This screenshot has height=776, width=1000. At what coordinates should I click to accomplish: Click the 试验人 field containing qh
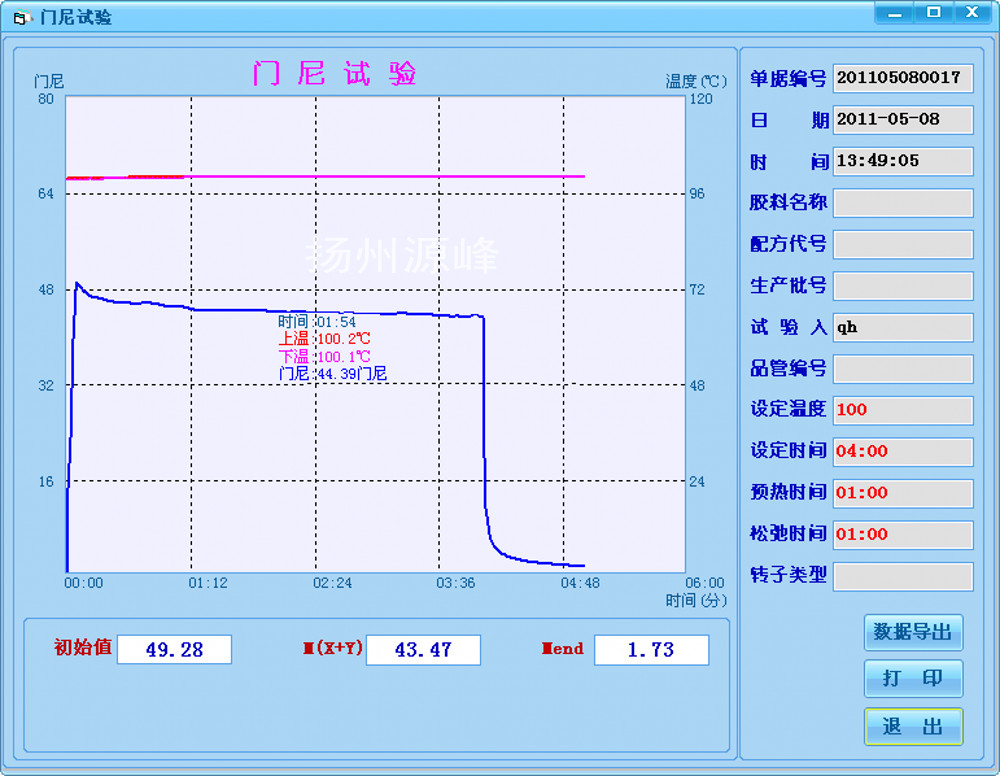pos(903,328)
